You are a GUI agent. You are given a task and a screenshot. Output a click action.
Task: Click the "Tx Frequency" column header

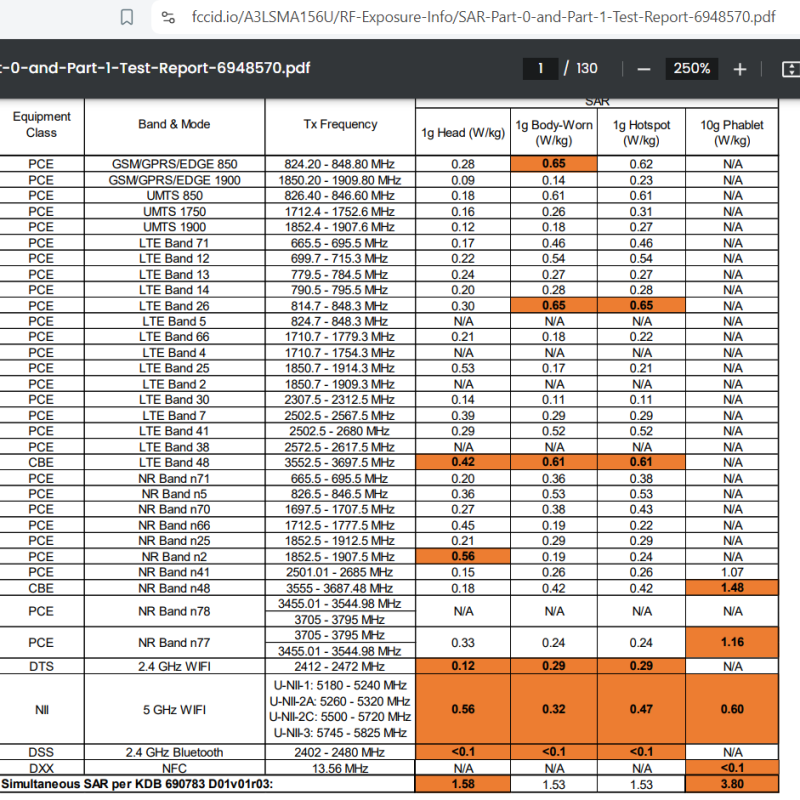click(x=340, y=125)
